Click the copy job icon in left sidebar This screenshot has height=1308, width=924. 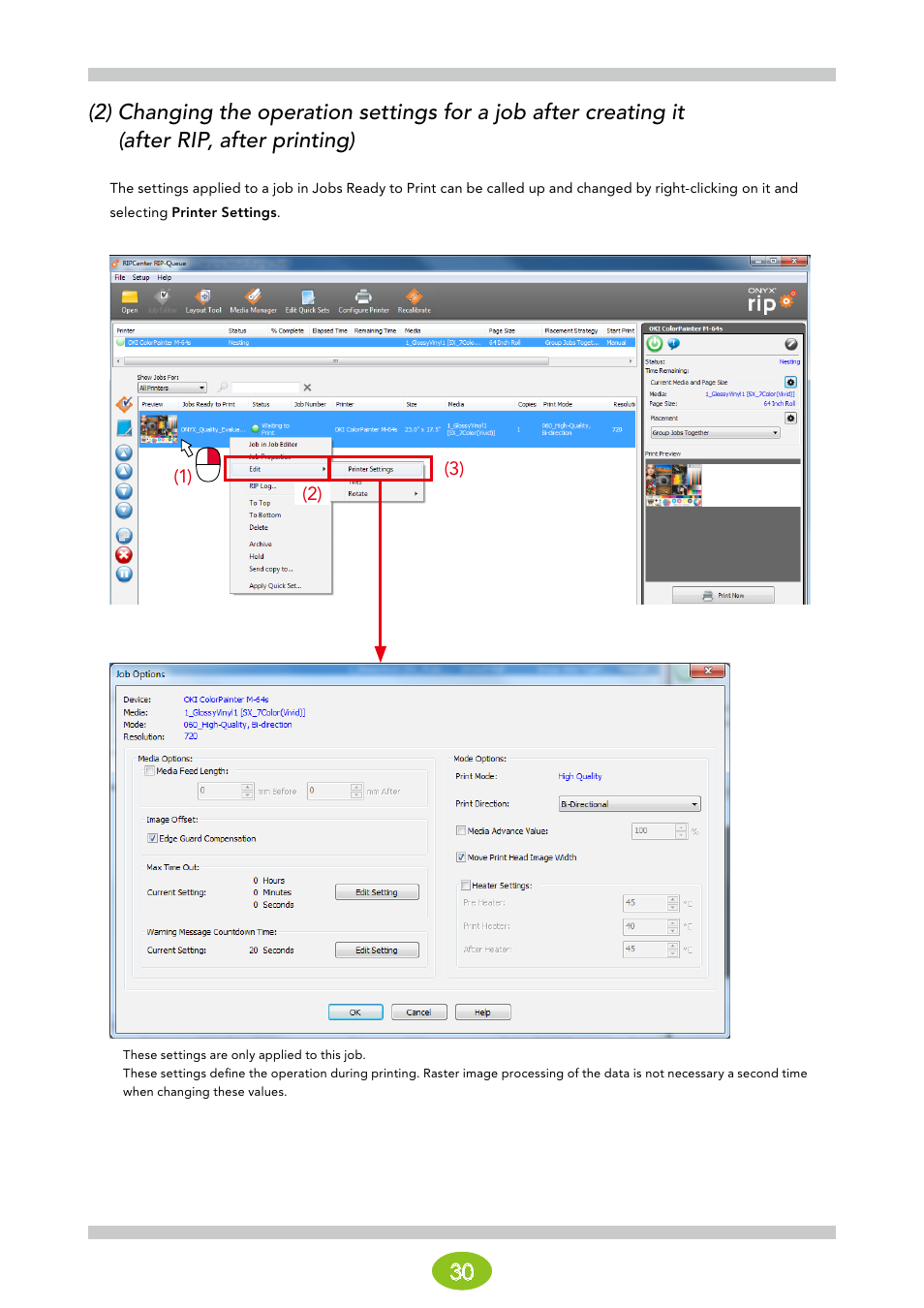pos(124,536)
